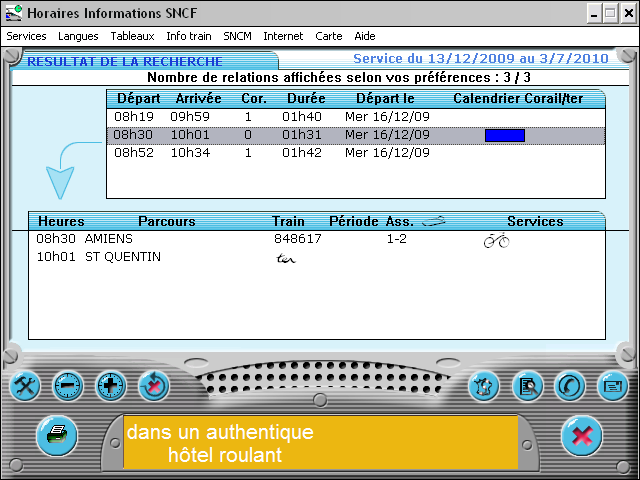Click the small red-cross icon beside plus
Viewport: 640px width, 480px height.
click(x=153, y=385)
